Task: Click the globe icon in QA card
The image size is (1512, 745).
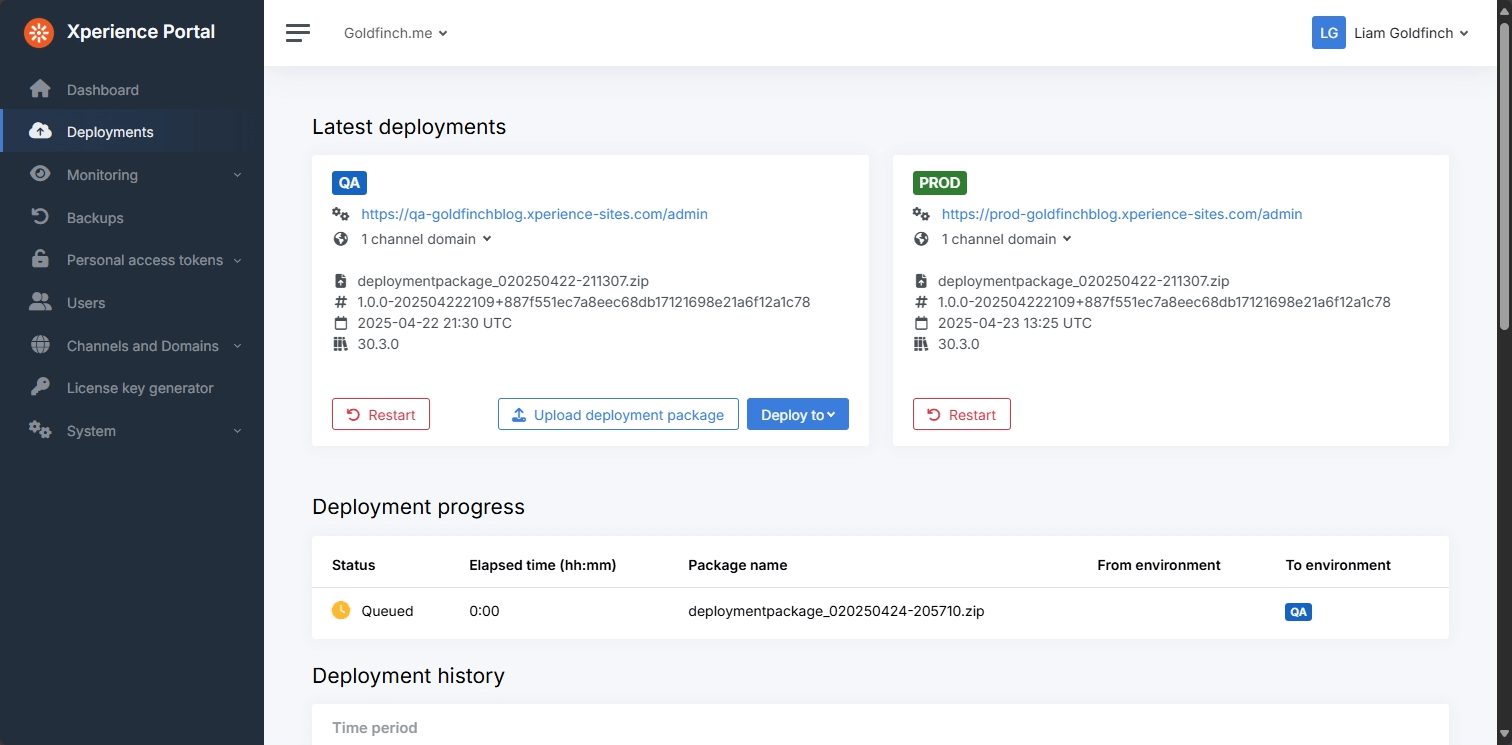Action: tap(341, 239)
